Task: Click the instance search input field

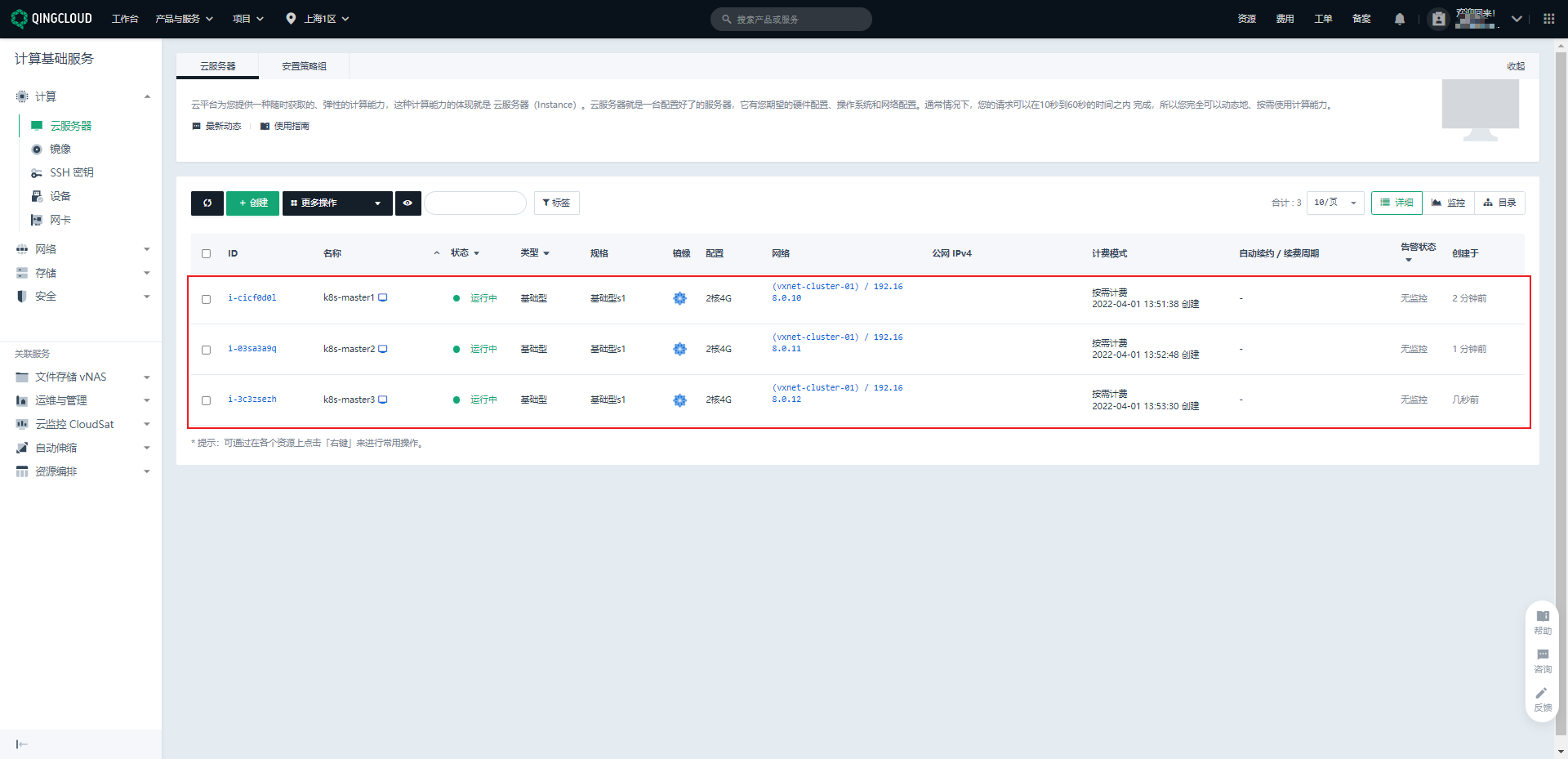Action: tap(475, 203)
